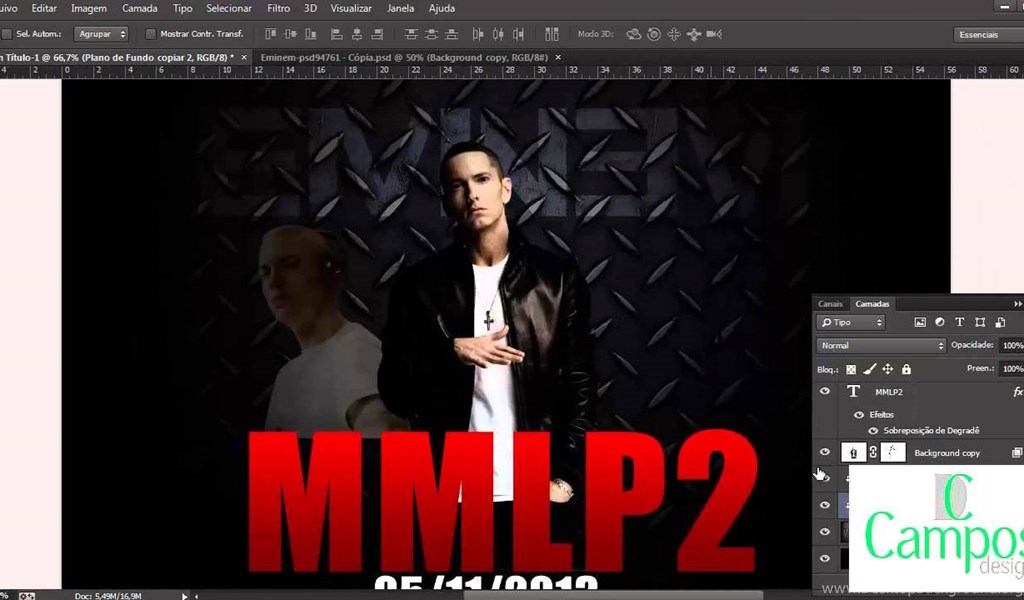Click the horizontal canvas scrollbar
The width and height of the screenshot is (1024, 600).
(x=613, y=595)
